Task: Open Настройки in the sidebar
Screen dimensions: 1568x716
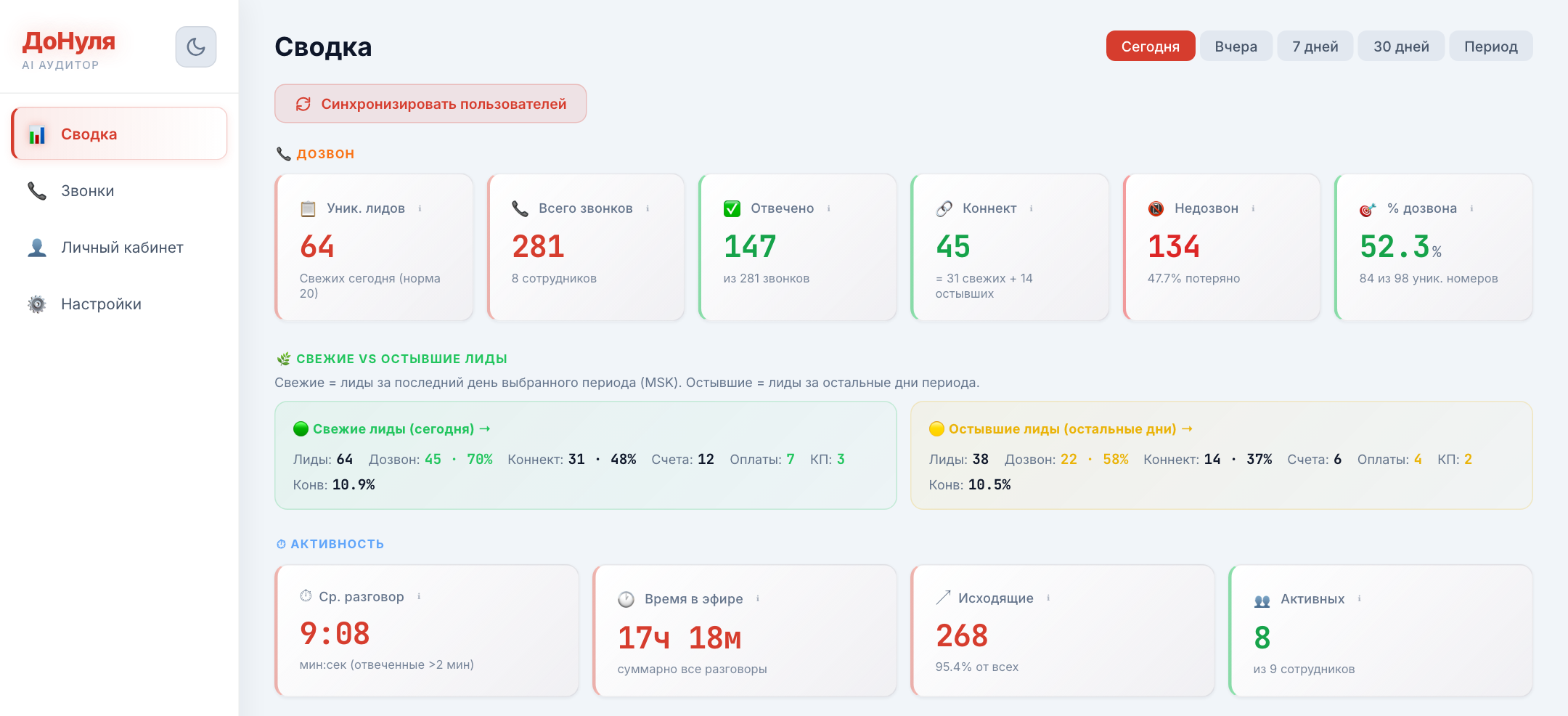Action: click(x=119, y=304)
